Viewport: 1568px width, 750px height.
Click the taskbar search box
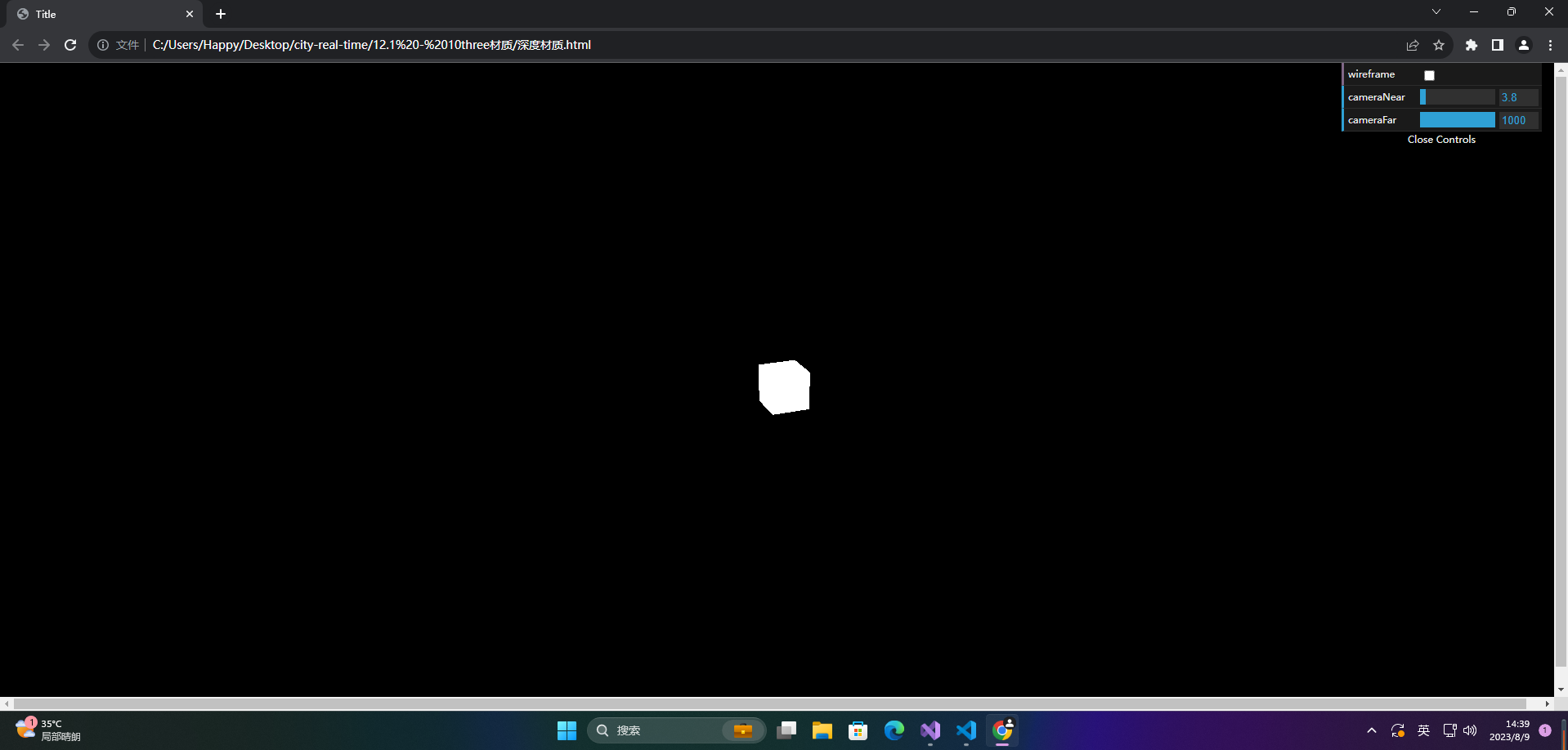[x=676, y=730]
